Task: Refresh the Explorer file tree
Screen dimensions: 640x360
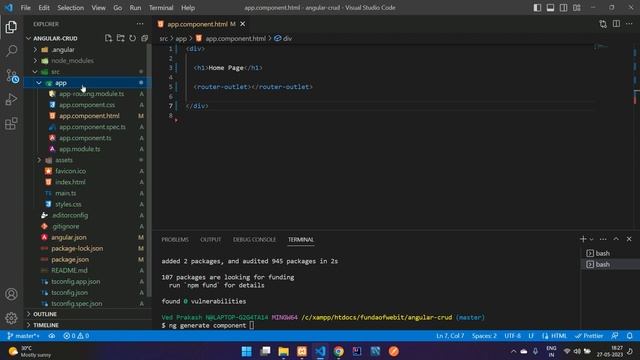Action: 133,38
